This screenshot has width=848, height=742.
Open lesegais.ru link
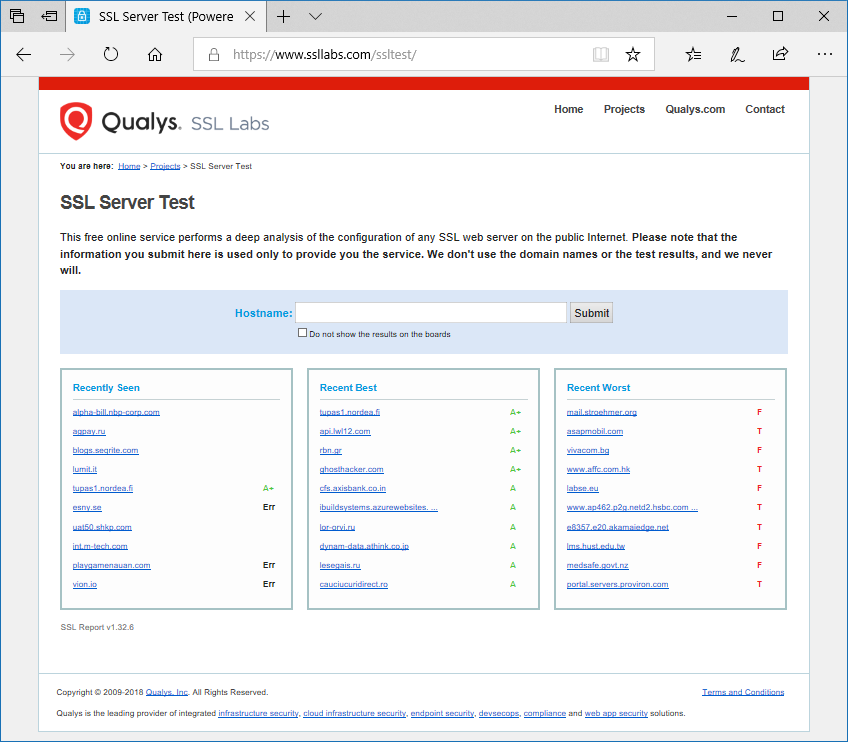click(340, 565)
